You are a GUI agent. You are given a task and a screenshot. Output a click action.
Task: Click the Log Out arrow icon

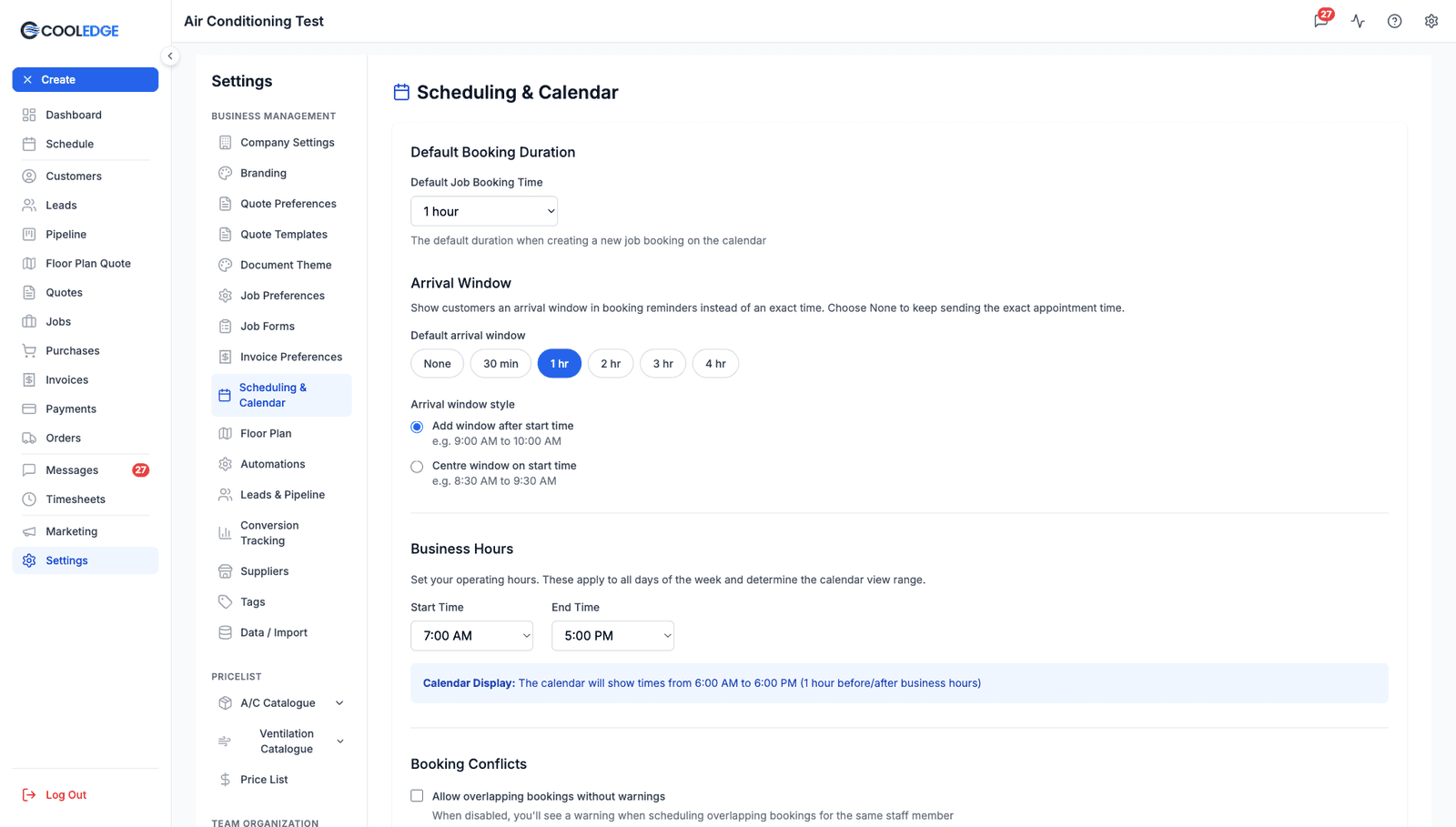tap(29, 795)
